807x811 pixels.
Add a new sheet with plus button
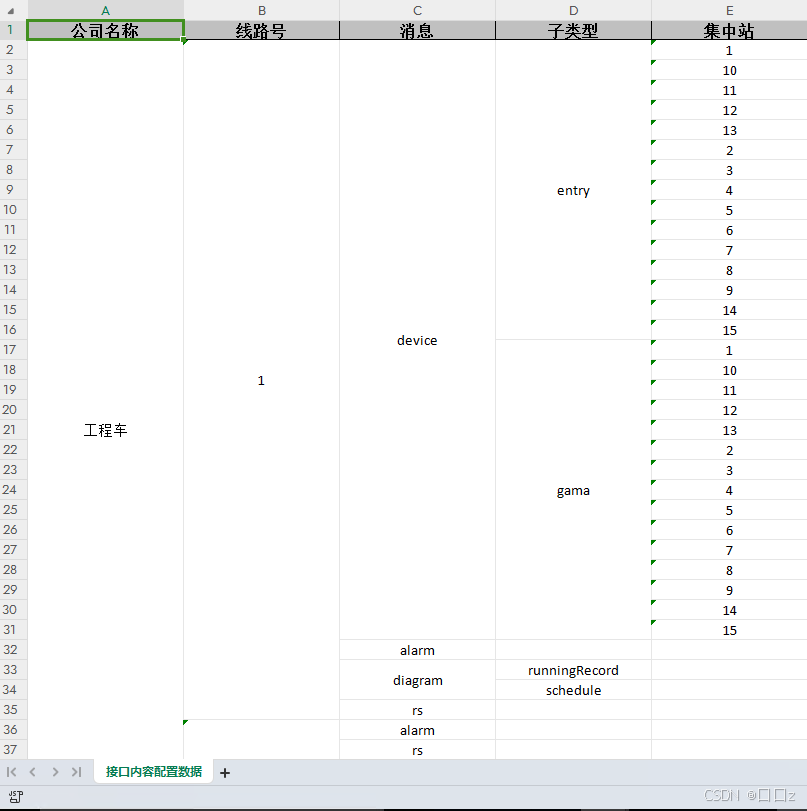pyautogui.click(x=225, y=773)
